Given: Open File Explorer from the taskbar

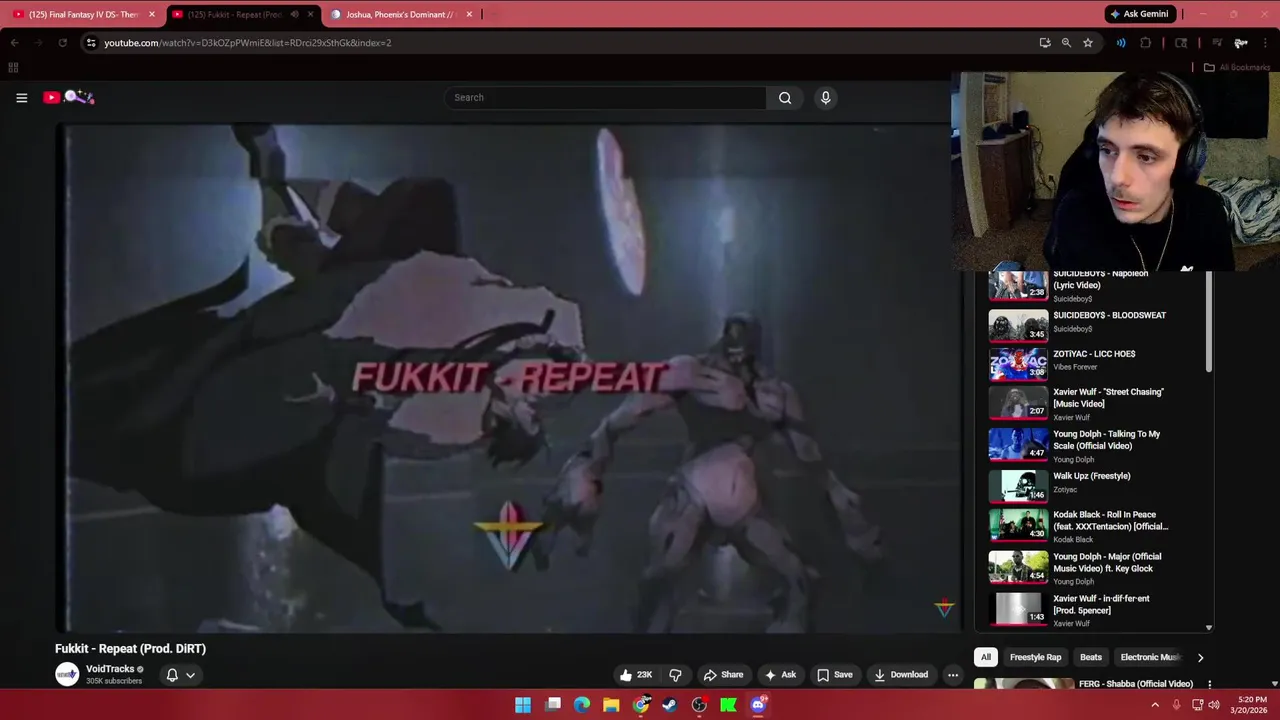Looking at the screenshot, I should (611, 705).
